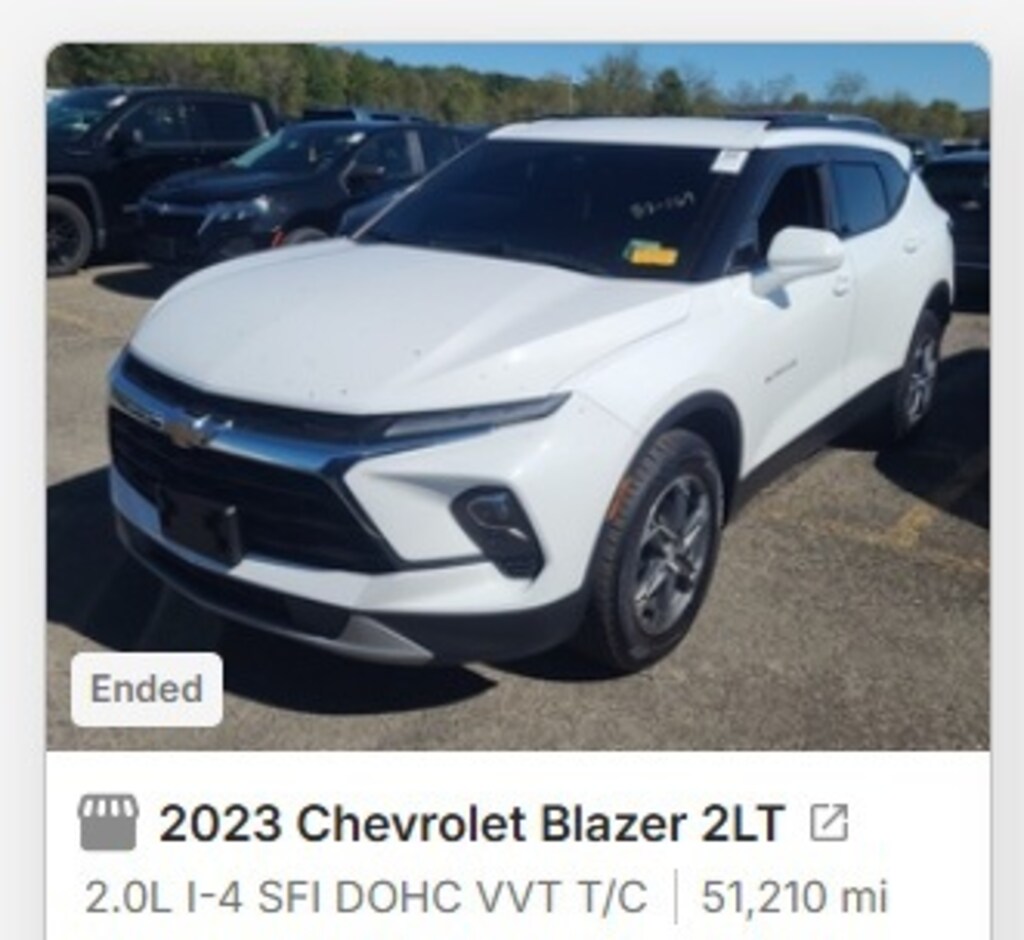Click the 51,210 mi mileage text
The image size is (1024, 940).
coord(794,897)
